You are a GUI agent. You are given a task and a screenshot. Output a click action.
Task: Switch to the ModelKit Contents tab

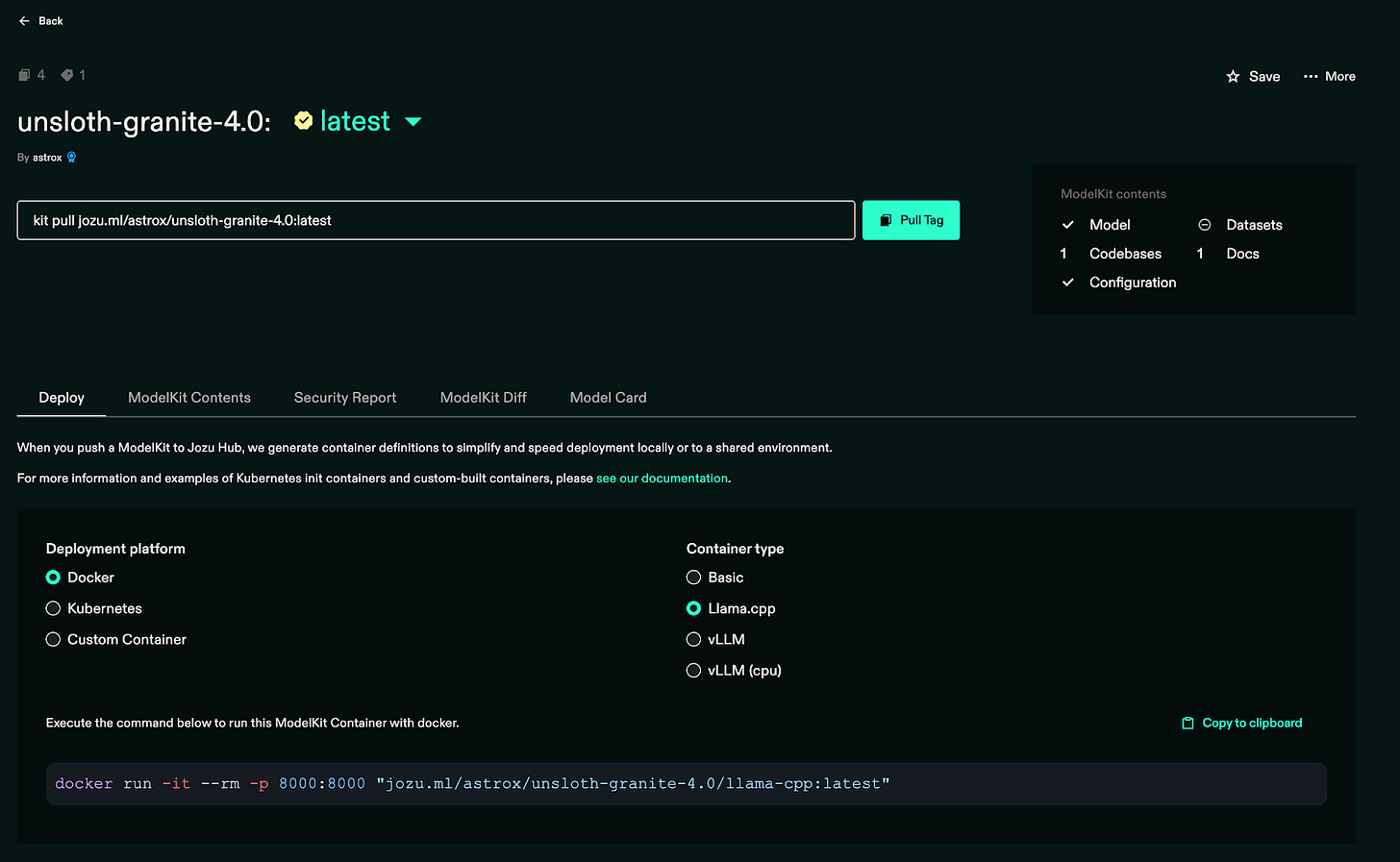click(189, 397)
